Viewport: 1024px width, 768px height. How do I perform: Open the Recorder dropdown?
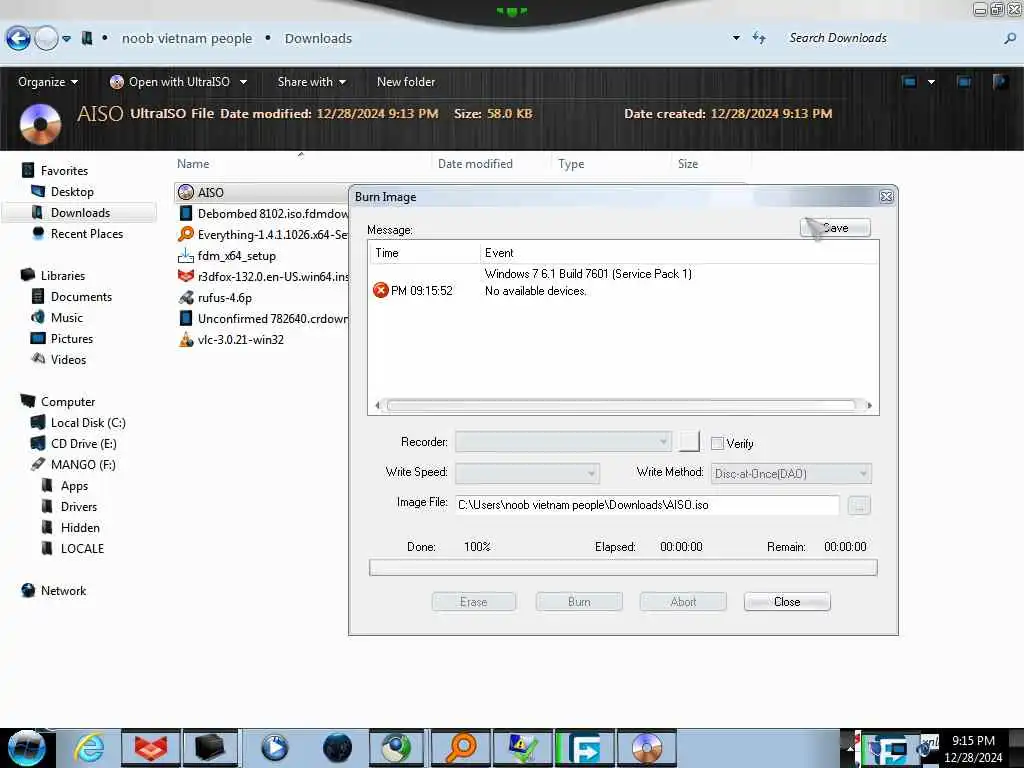[x=563, y=441]
